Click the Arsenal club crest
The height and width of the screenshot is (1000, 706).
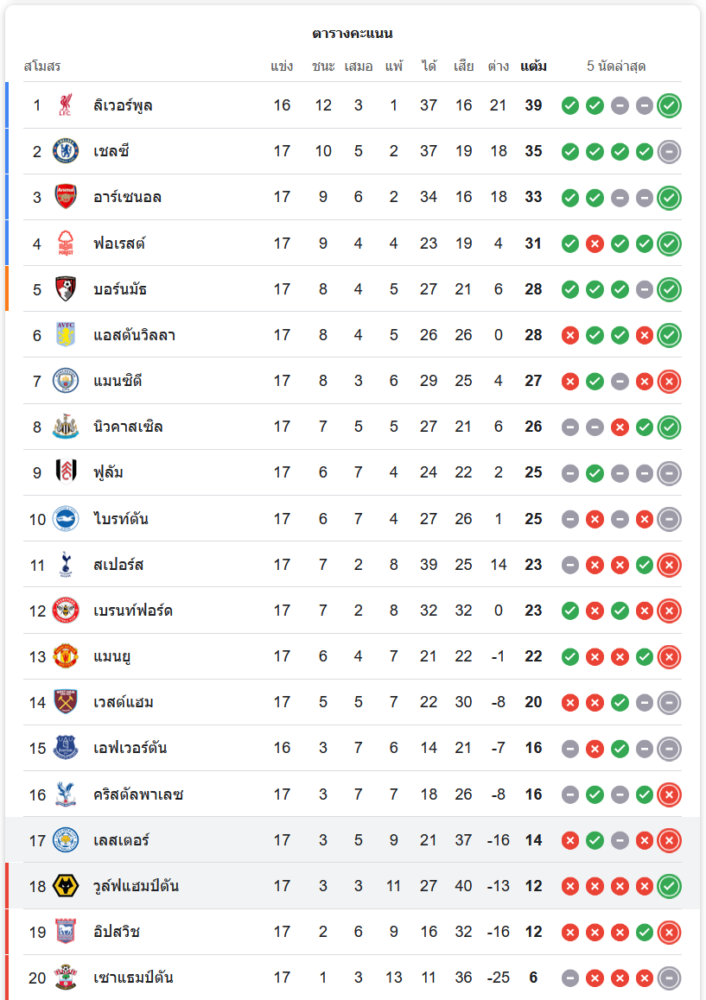tap(65, 197)
